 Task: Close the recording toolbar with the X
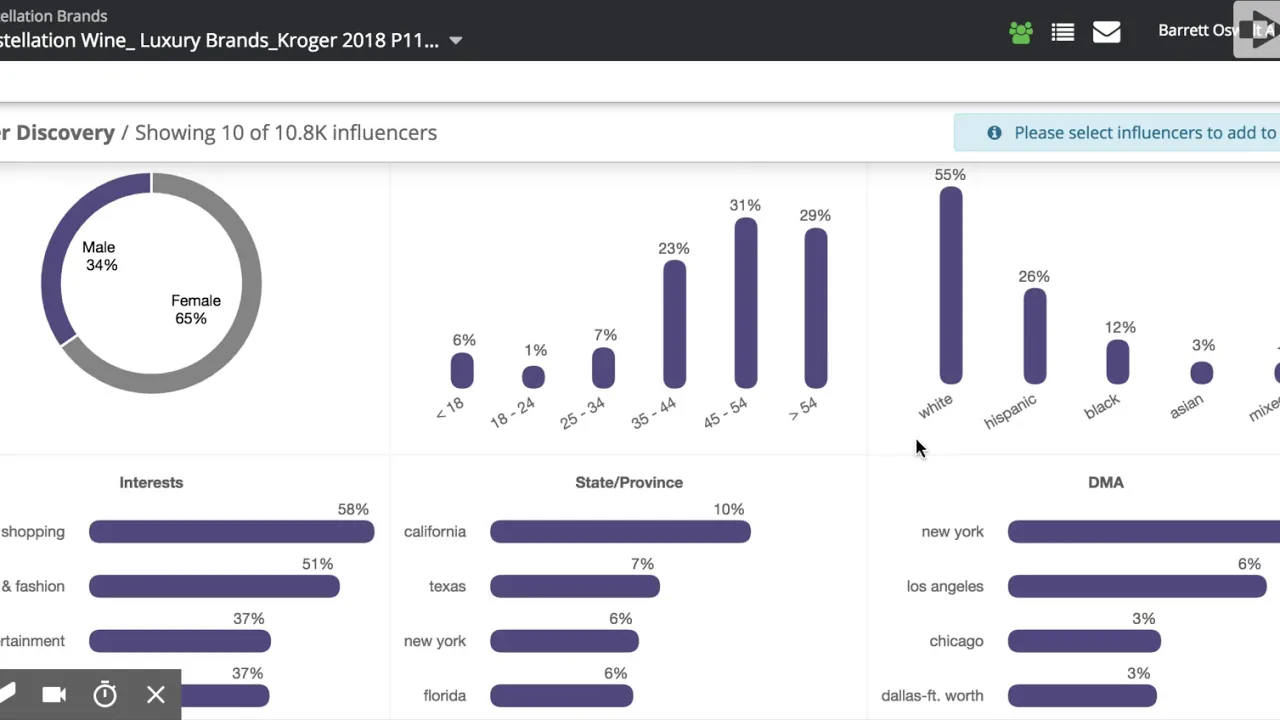(x=156, y=694)
